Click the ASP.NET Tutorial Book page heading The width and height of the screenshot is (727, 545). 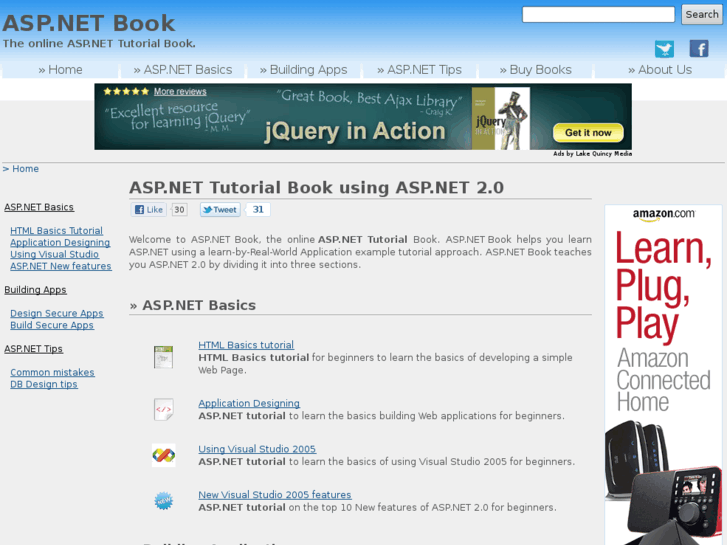(316, 188)
